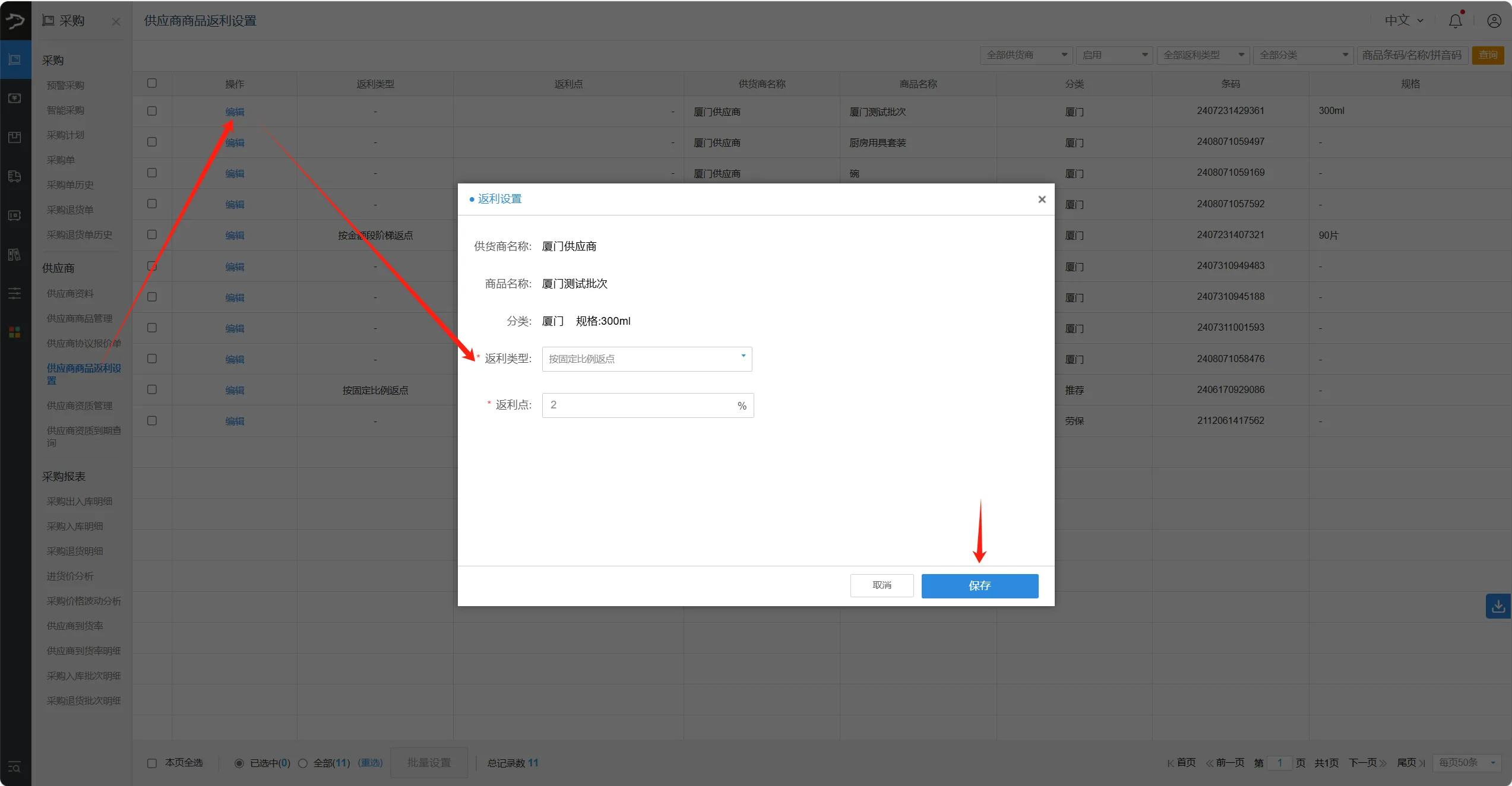Click the notification bell icon
This screenshot has height=786, width=1512.
1455,21
